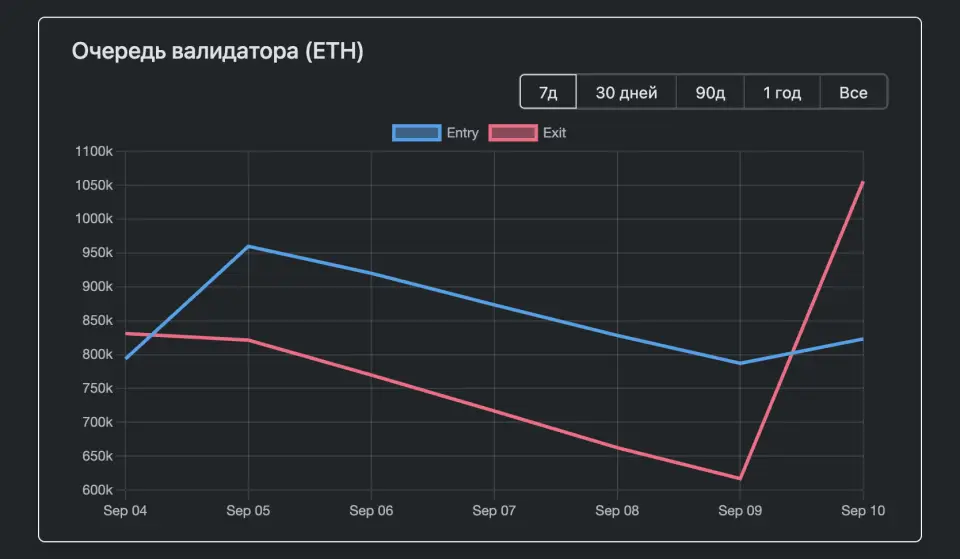The height and width of the screenshot is (559, 960).
Task: Toggle the Exit series legend label
Action: (554, 132)
